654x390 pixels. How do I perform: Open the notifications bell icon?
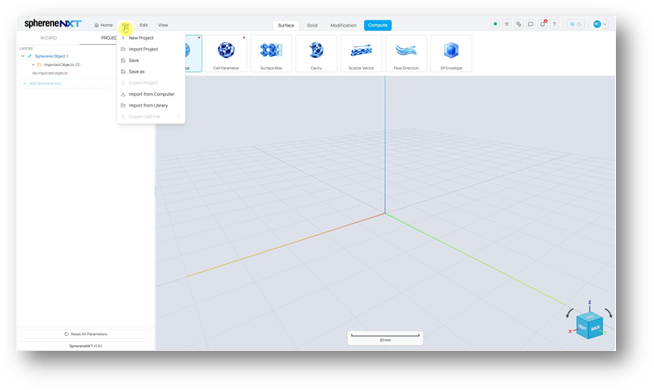(x=543, y=24)
